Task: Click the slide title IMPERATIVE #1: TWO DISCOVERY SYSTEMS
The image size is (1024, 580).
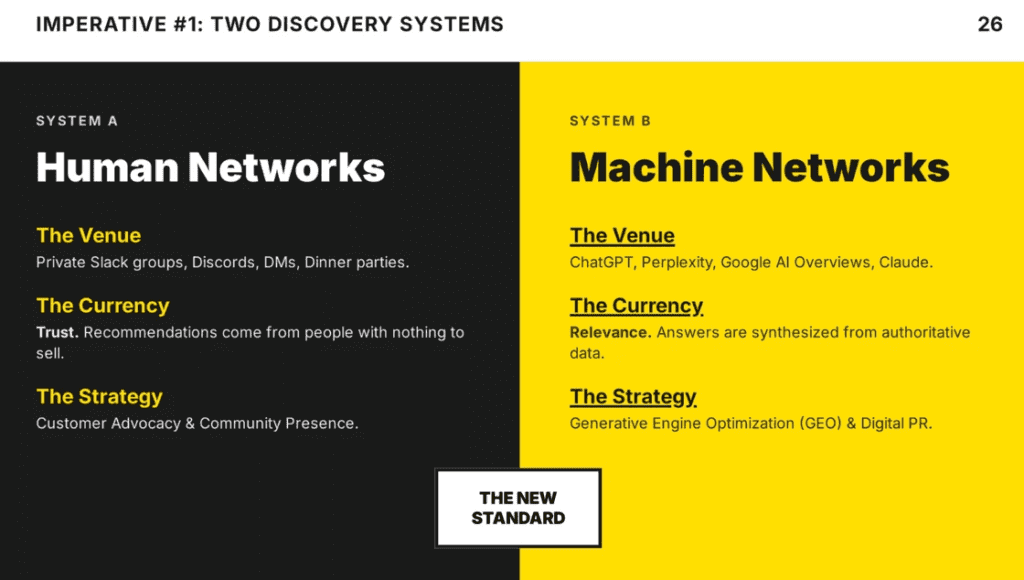Action: 270,24
